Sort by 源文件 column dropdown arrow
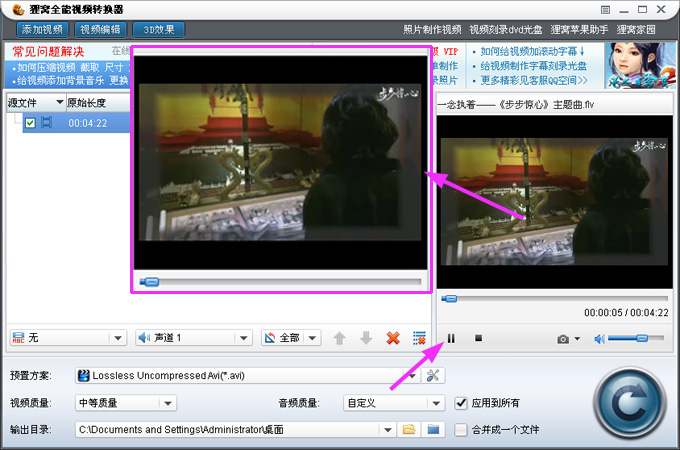The width and height of the screenshot is (680, 450). [60, 102]
